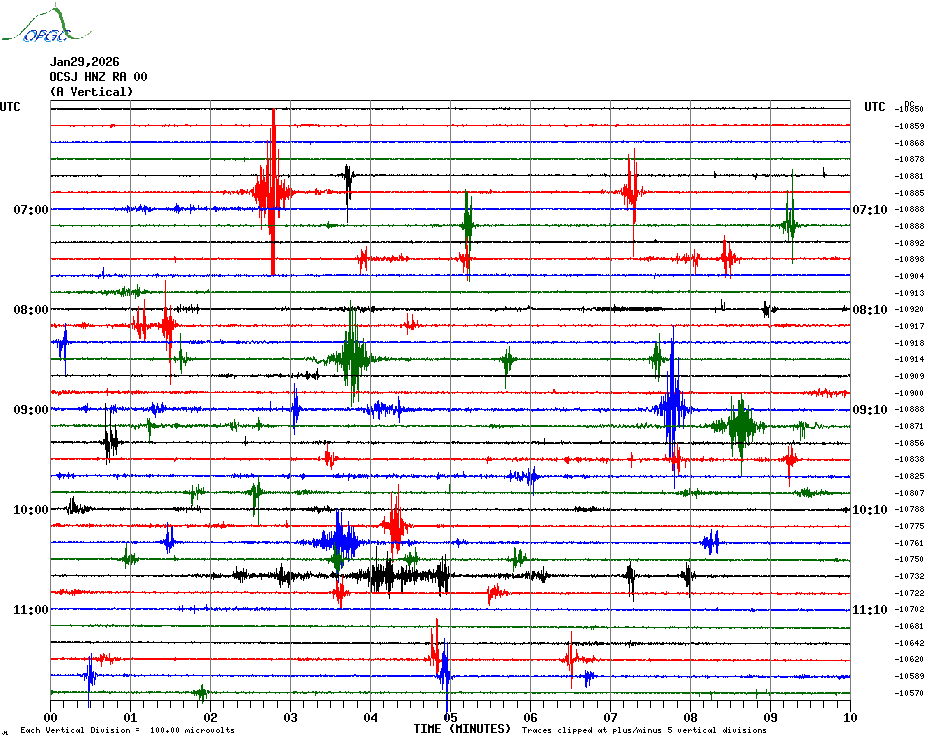Screen dimensions: 930x744
Task: Click the 00 minute tick label
Action: click(x=51, y=717)
